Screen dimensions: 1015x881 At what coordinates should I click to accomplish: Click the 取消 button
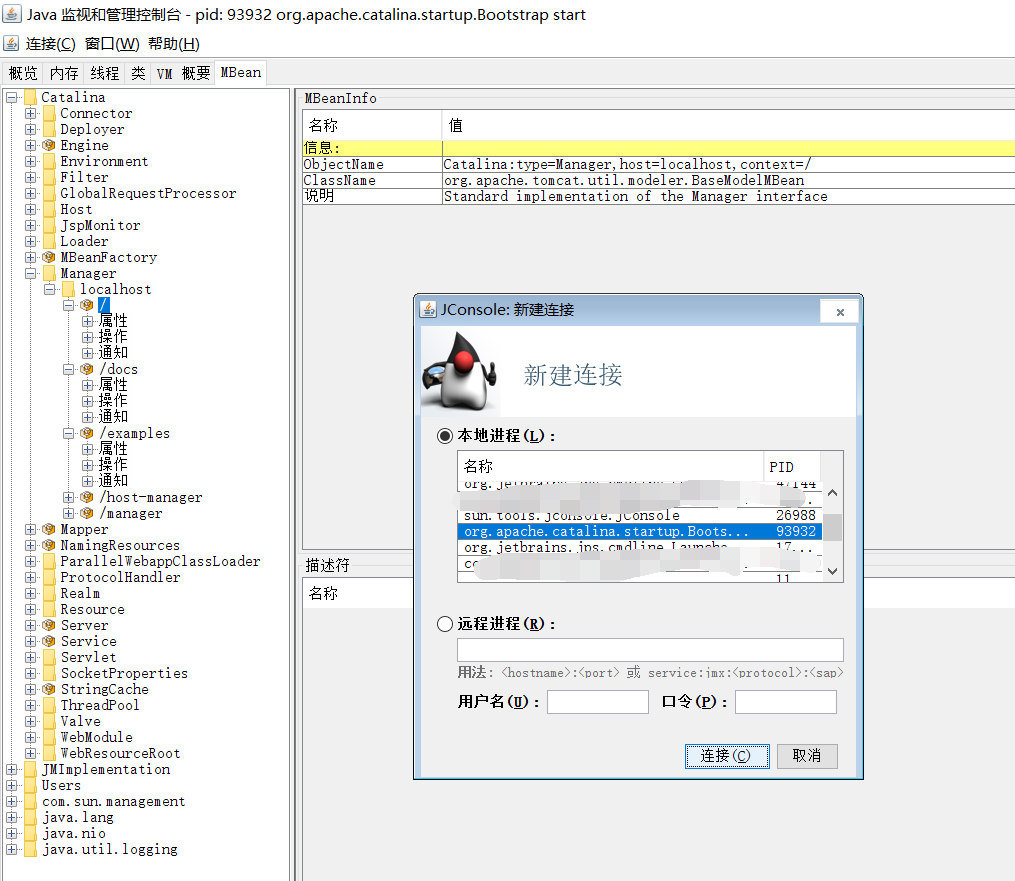(807, 756)
